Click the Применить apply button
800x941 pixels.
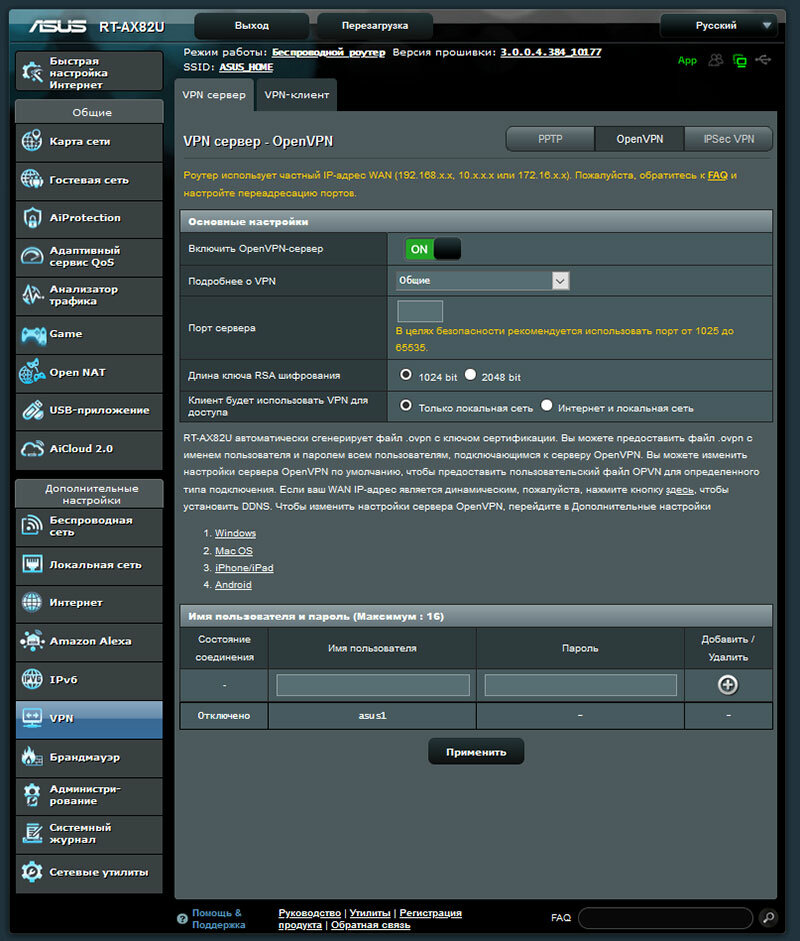click(476, 752)
